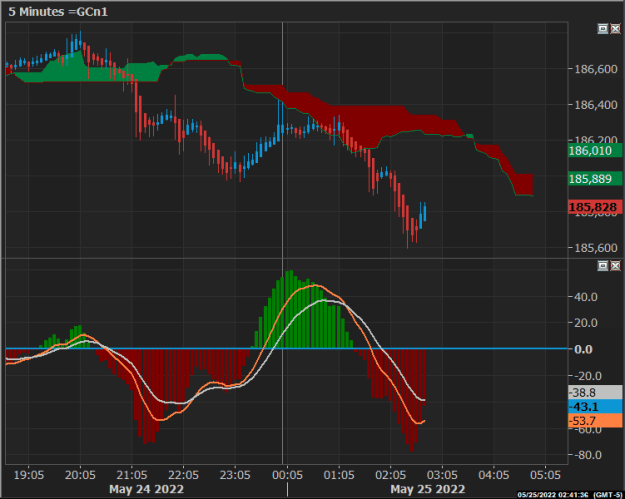Click the orange -53.7 MACD value label
The image size is (625, 499).
coord(595,420)
